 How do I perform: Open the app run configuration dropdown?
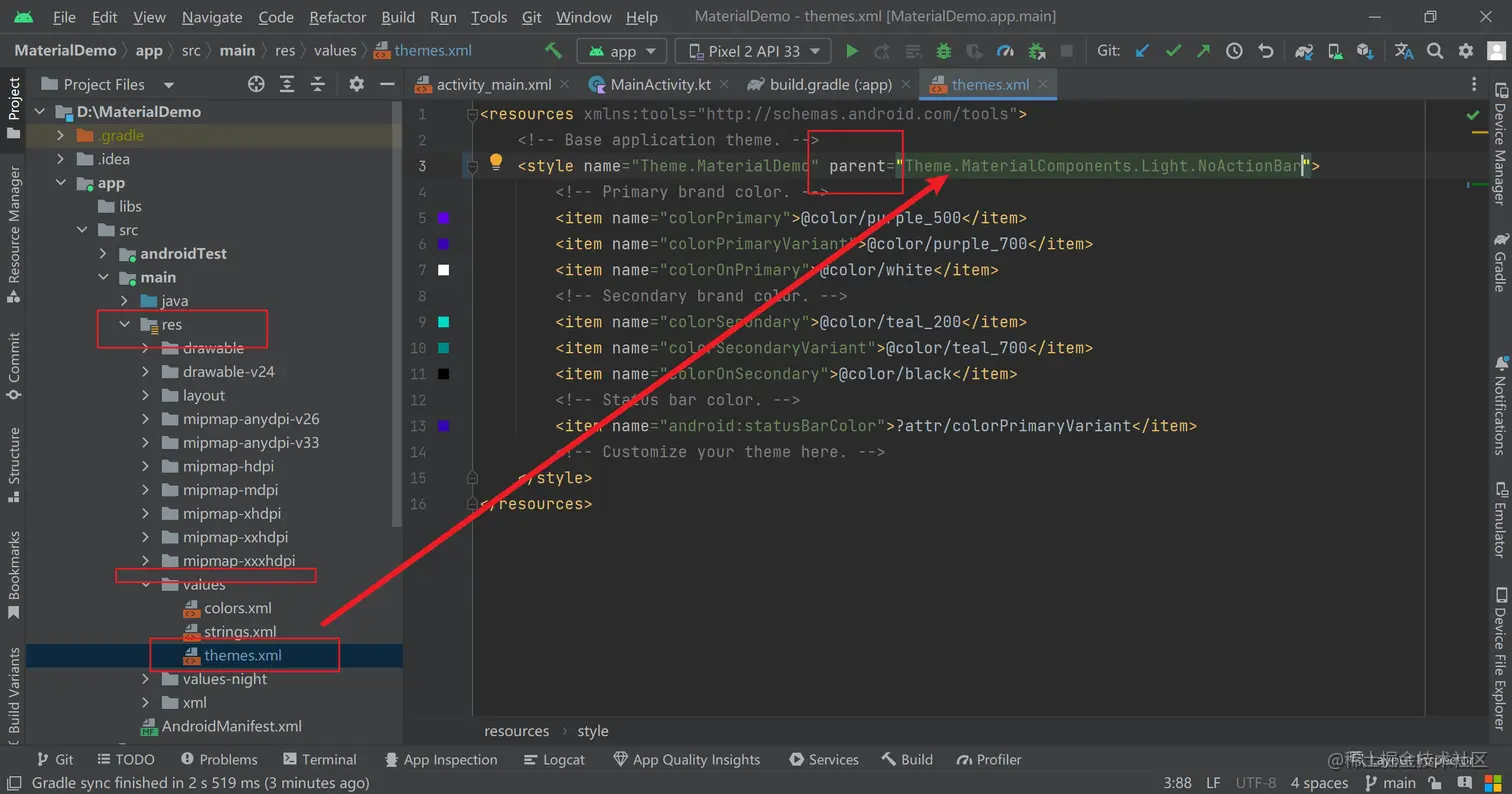click(x=622, y=51)
